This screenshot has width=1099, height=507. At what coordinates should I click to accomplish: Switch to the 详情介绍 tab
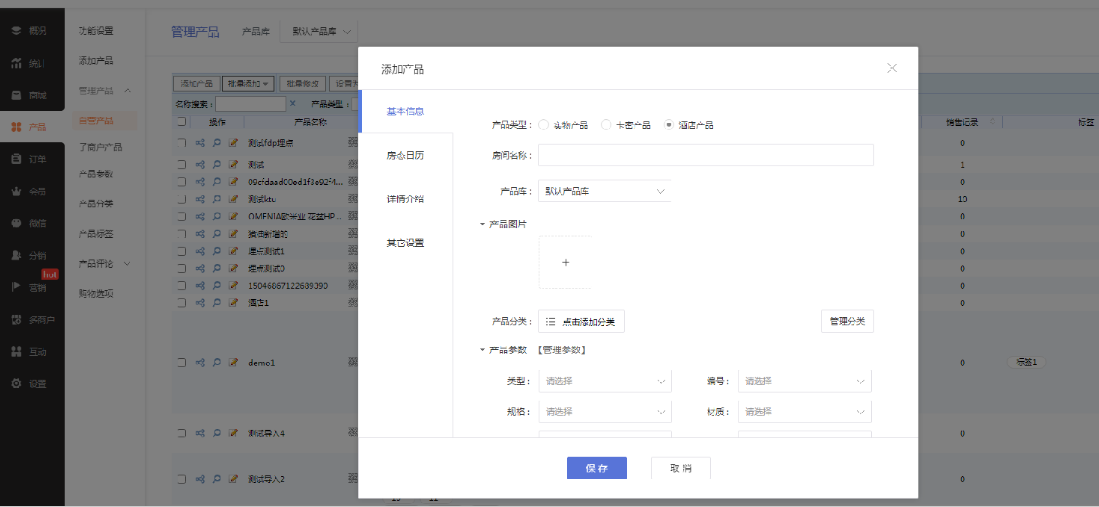pos(405,199)
